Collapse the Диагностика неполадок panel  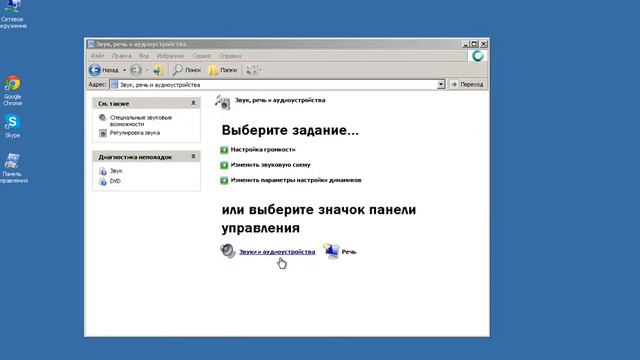pyautogui.click(x=193, y=157)
